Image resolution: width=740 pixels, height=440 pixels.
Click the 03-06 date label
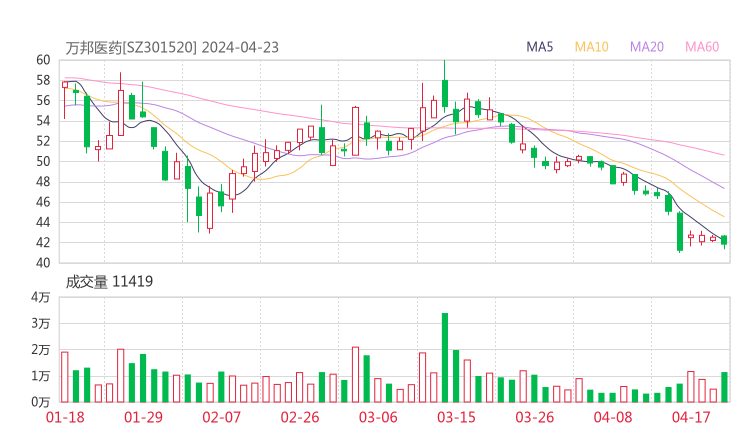click(378, 417)
